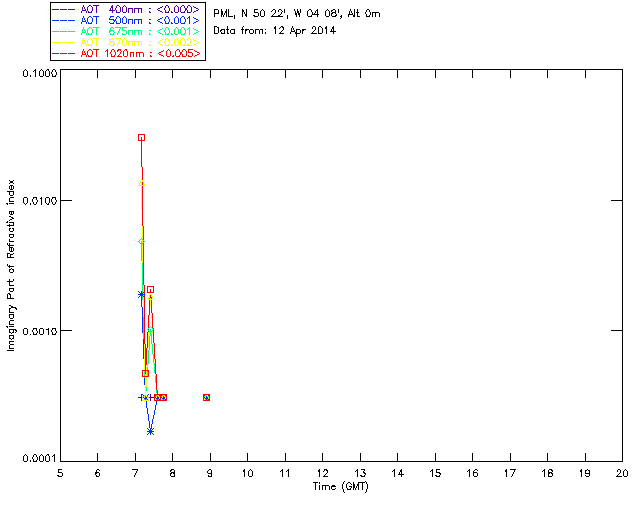Click the 0.0010 y-axis tick label
This screenshot has height=512, width=640.
point(39,331)
